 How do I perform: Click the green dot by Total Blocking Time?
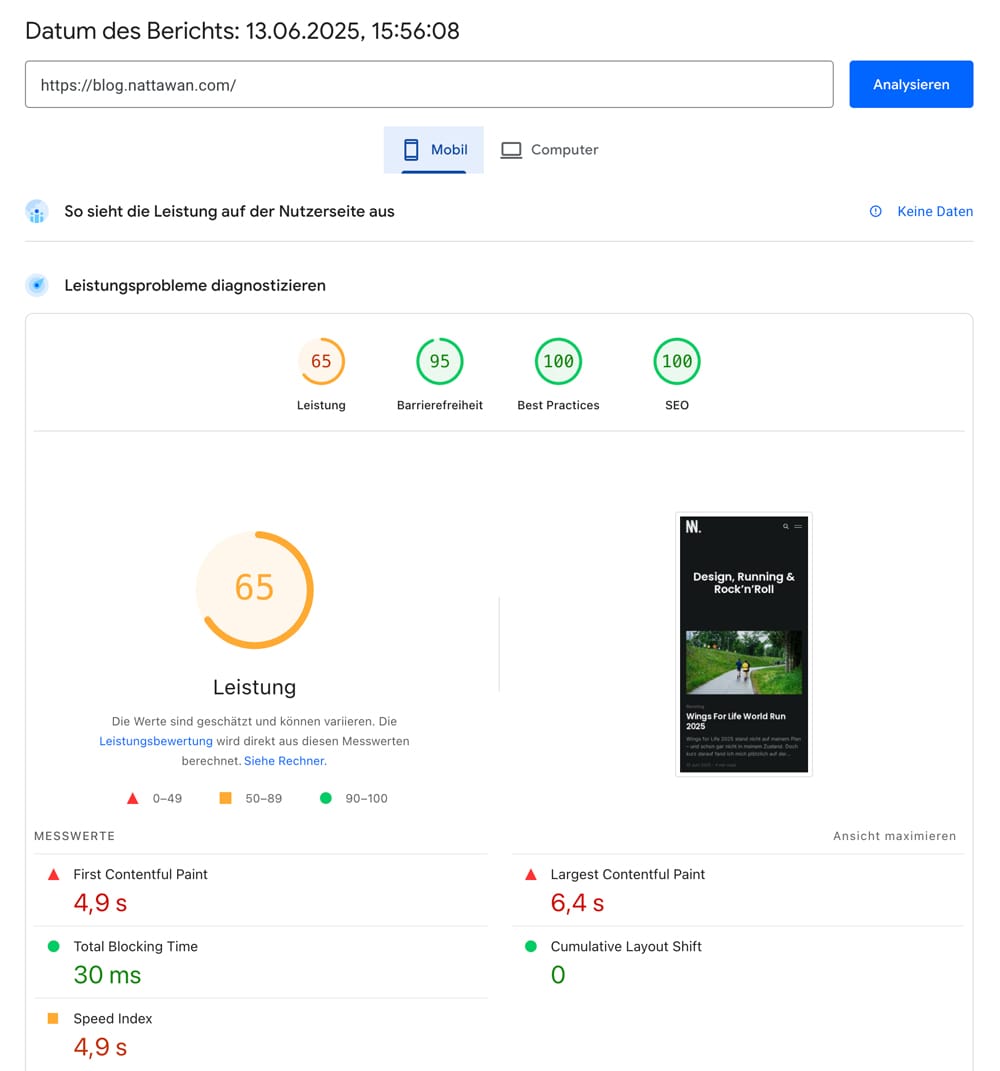pyautogui.click(x=53, y=946)
